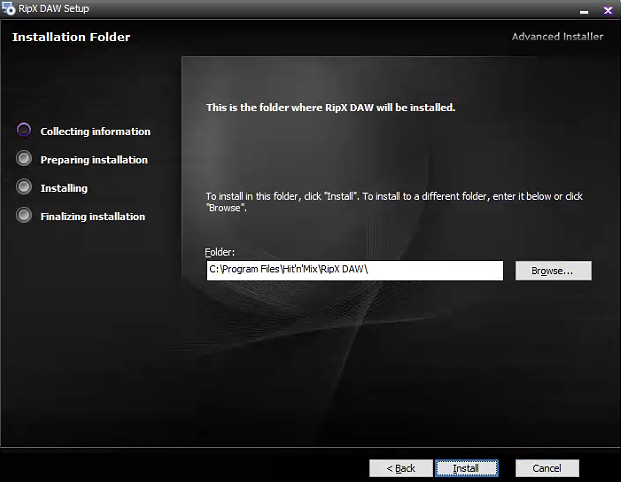
Task: Go back with the Back button
Action: pos(400,468)
